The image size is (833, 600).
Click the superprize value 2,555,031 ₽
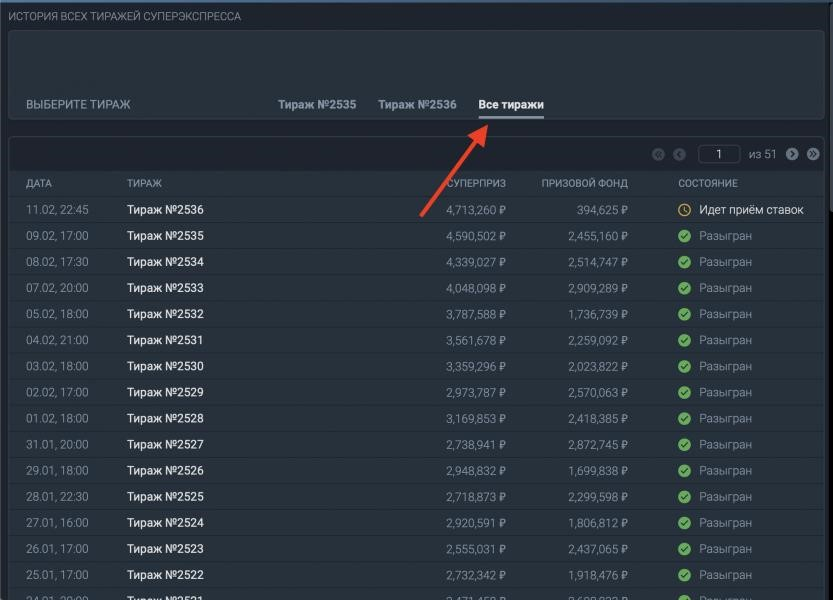pos(476,550)
